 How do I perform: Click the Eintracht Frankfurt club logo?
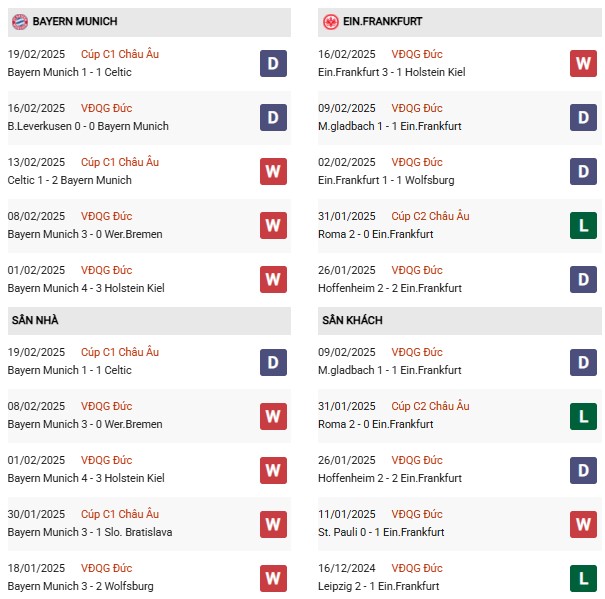tap(330, 21)
